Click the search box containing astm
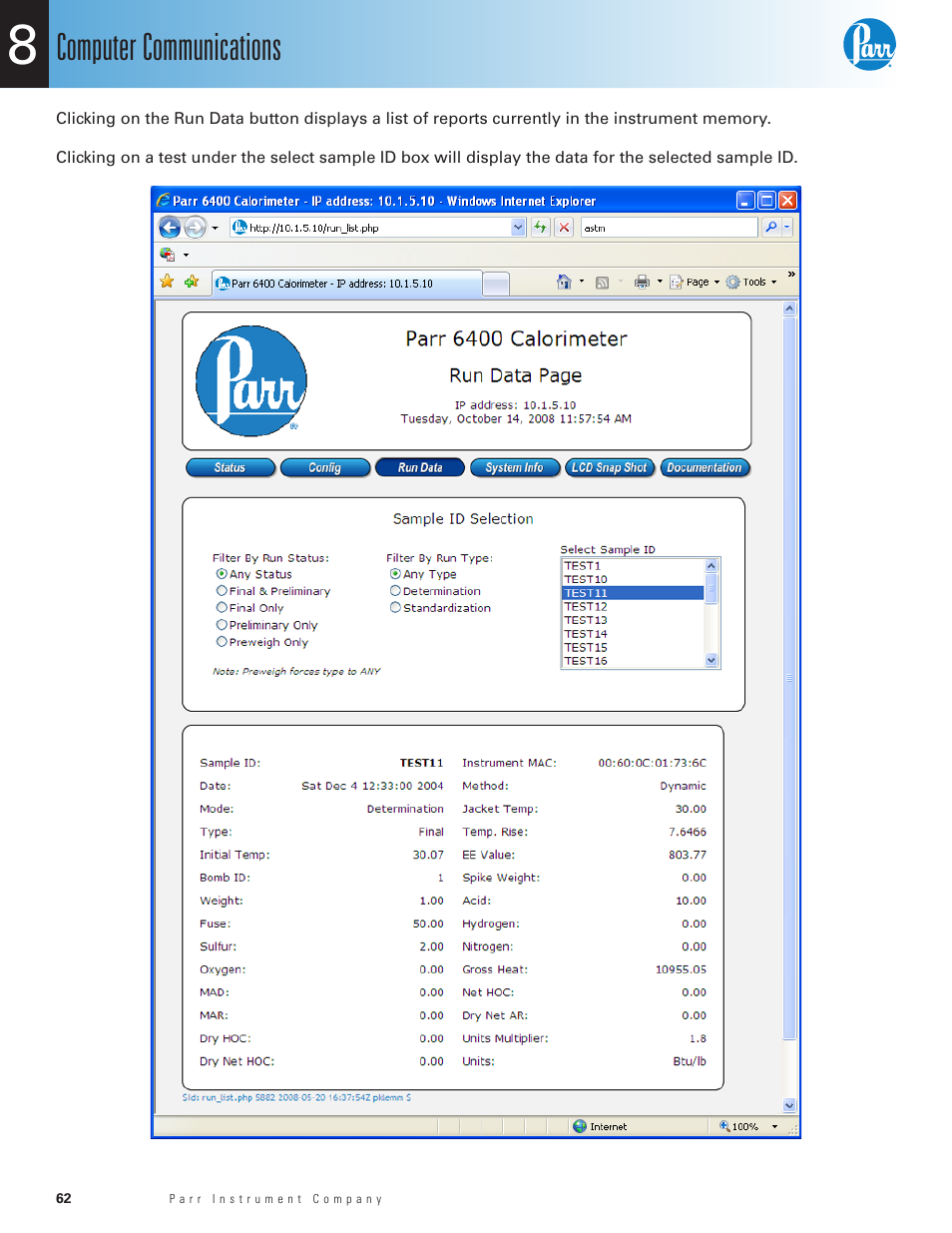This screenshot has height=1233, width=952. pyautogui.click(x=669, y=228)
